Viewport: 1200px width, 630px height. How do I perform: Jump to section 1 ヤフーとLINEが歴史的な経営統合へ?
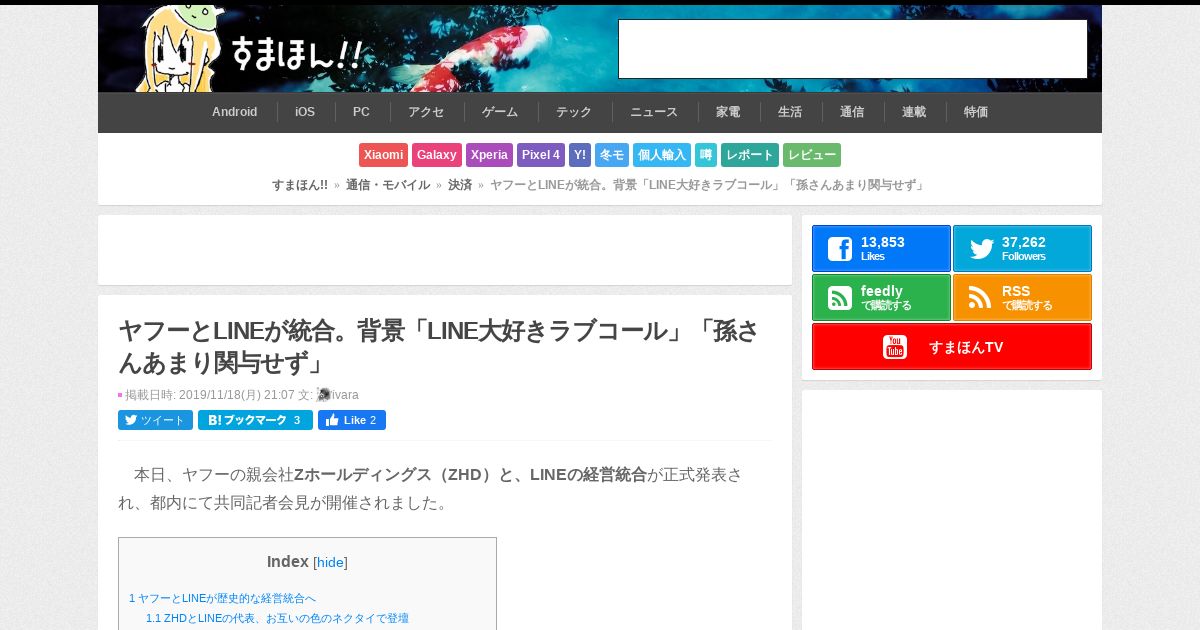tap(222, 598)
